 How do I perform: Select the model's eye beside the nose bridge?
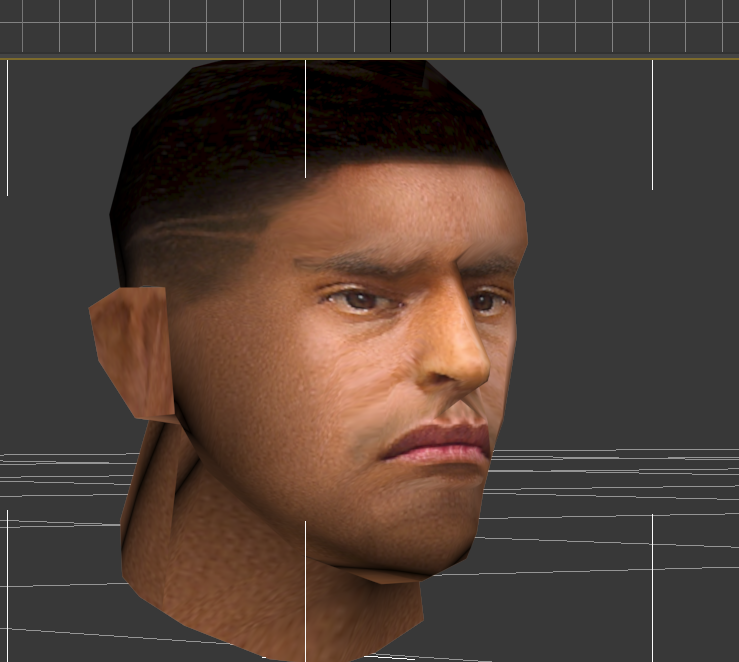coord(487,300)
